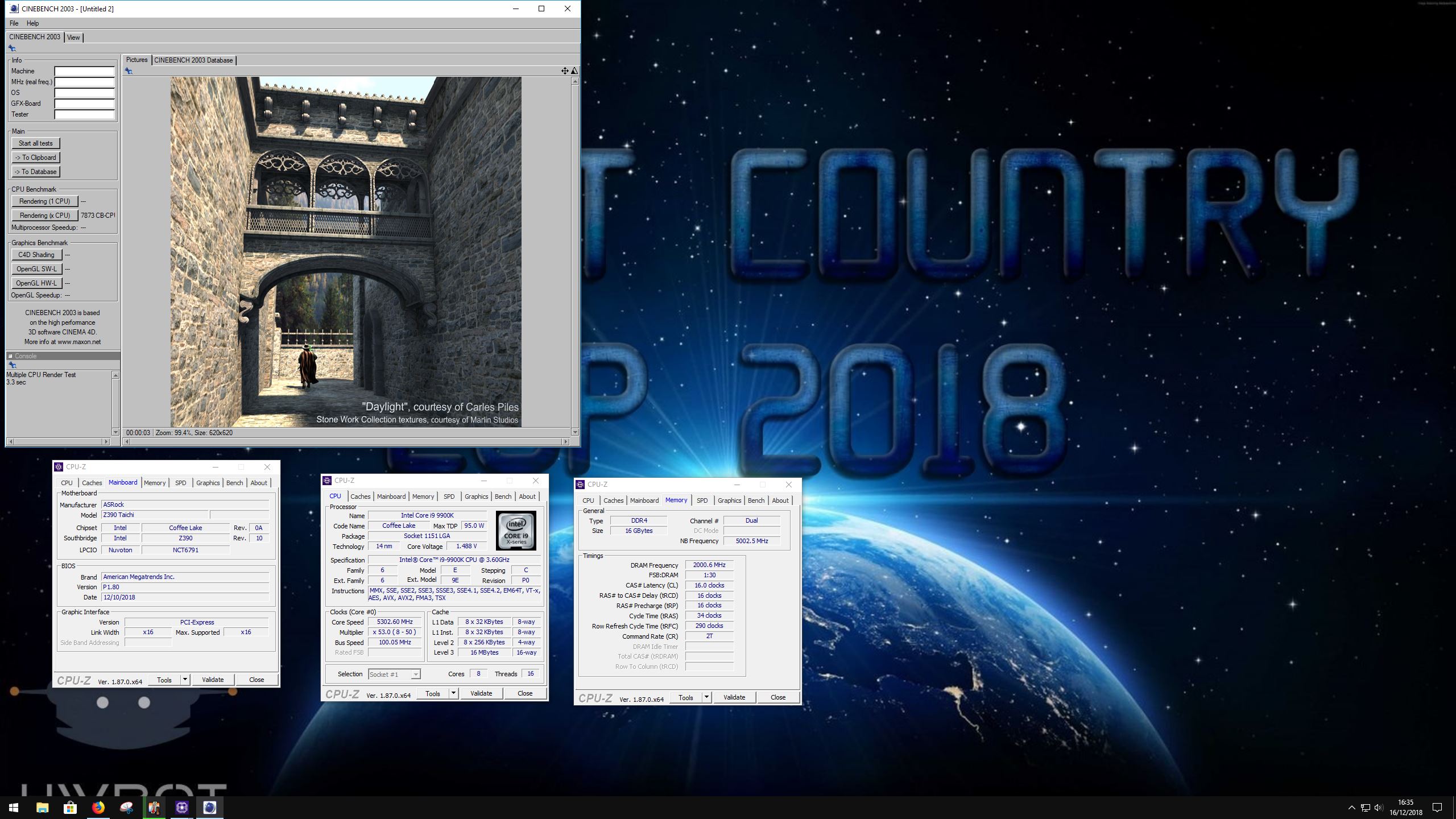Open the network status tray icon

(x=1365, y=808)
